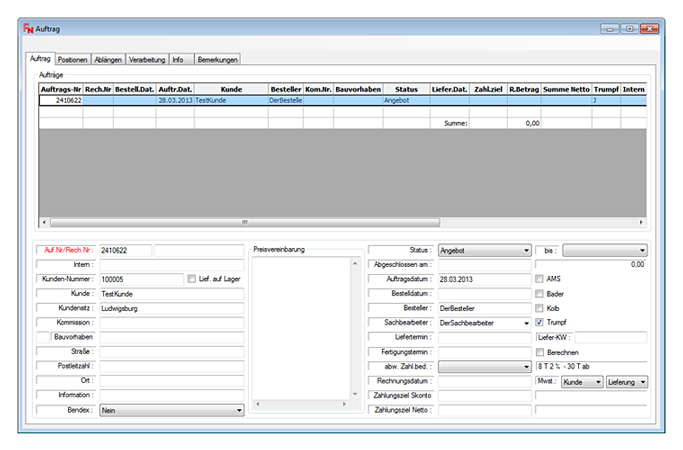Enable the AMS checkbox
683x450 pixels.
tap(539, 279)
